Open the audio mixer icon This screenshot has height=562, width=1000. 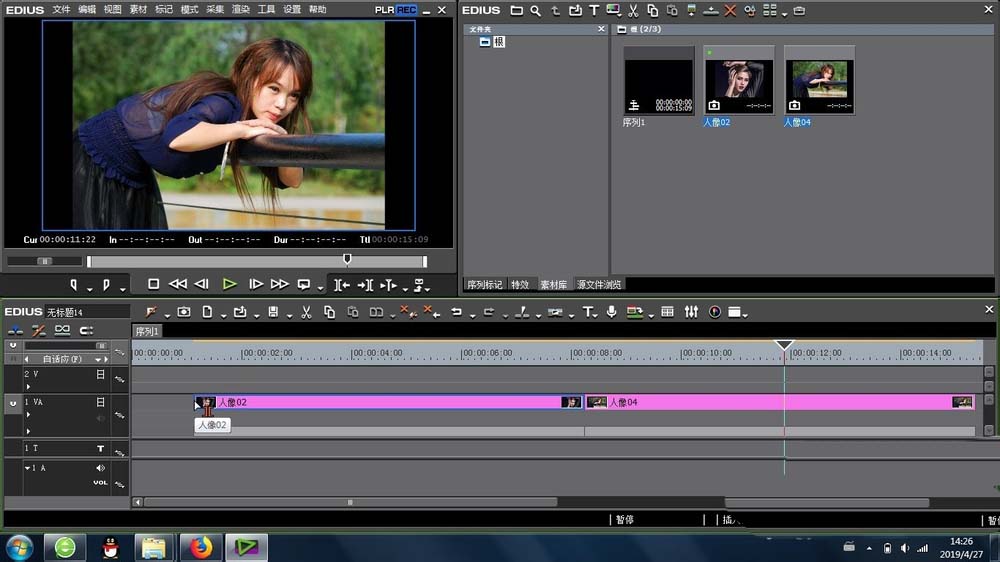pos(691,312)
